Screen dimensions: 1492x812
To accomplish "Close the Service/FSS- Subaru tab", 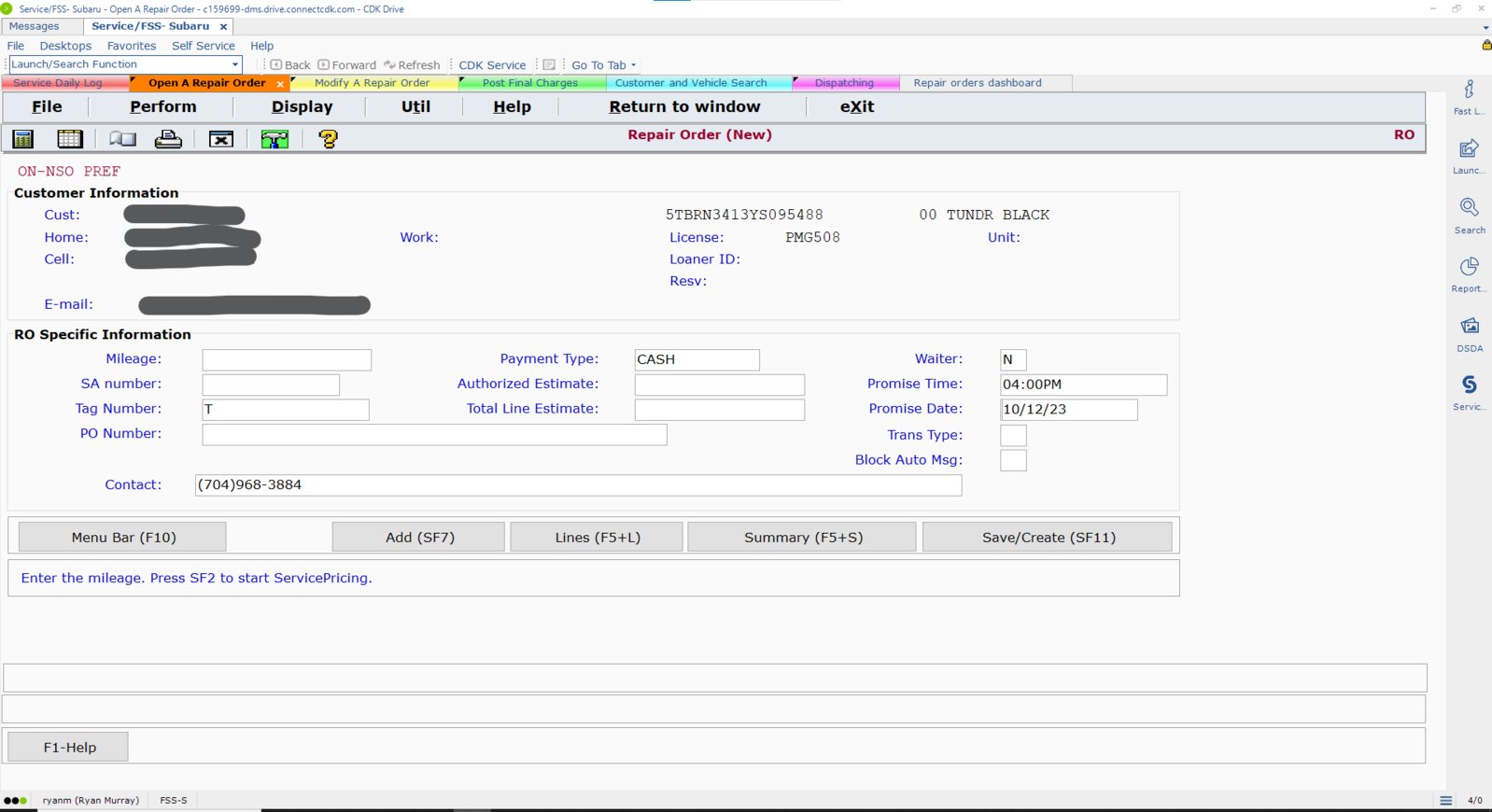I will pos(223,27).
